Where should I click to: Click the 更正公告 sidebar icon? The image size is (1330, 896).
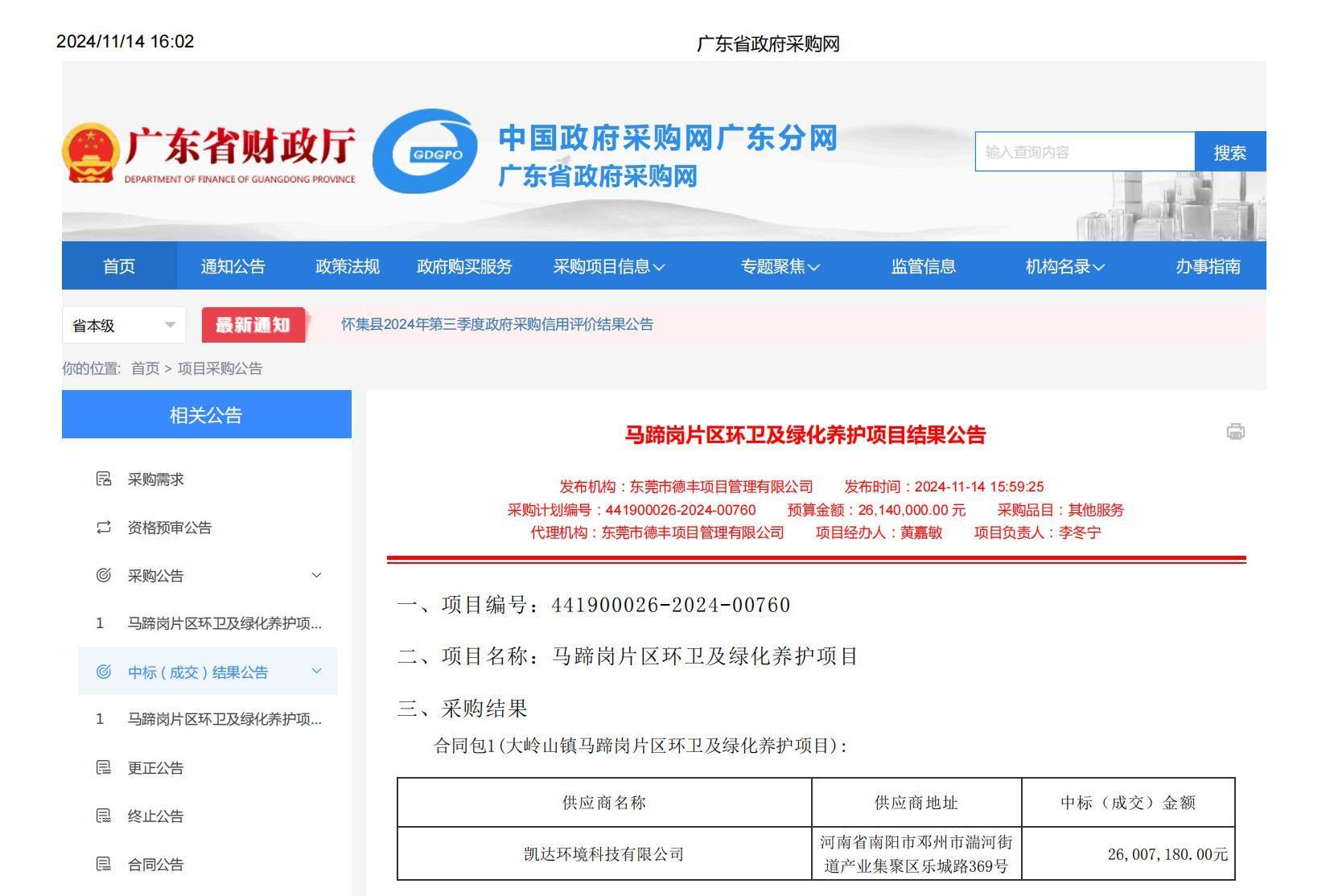(104, 767)
